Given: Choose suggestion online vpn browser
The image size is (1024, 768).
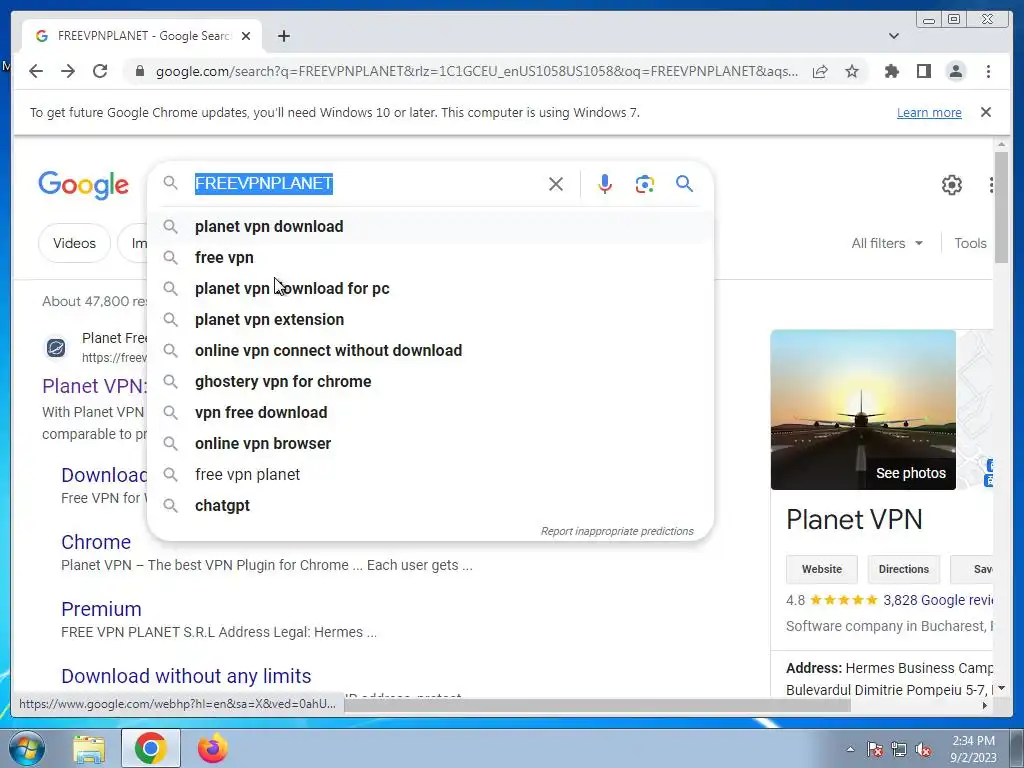Looking at the screenshot, I should point(430,443).
